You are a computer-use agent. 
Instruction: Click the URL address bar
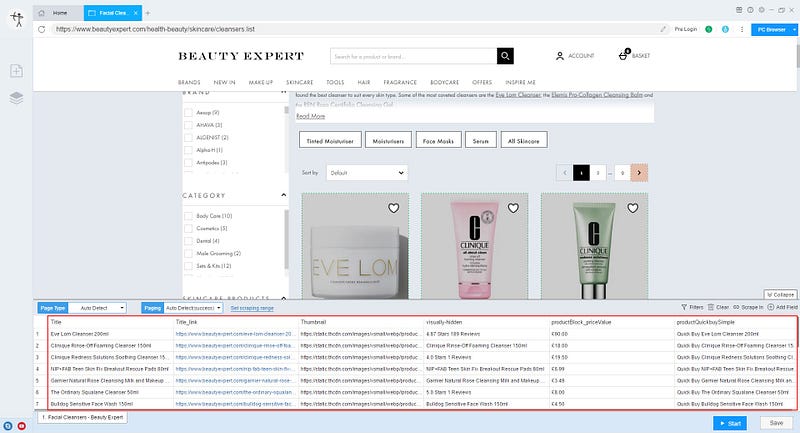tap(357, 30)
